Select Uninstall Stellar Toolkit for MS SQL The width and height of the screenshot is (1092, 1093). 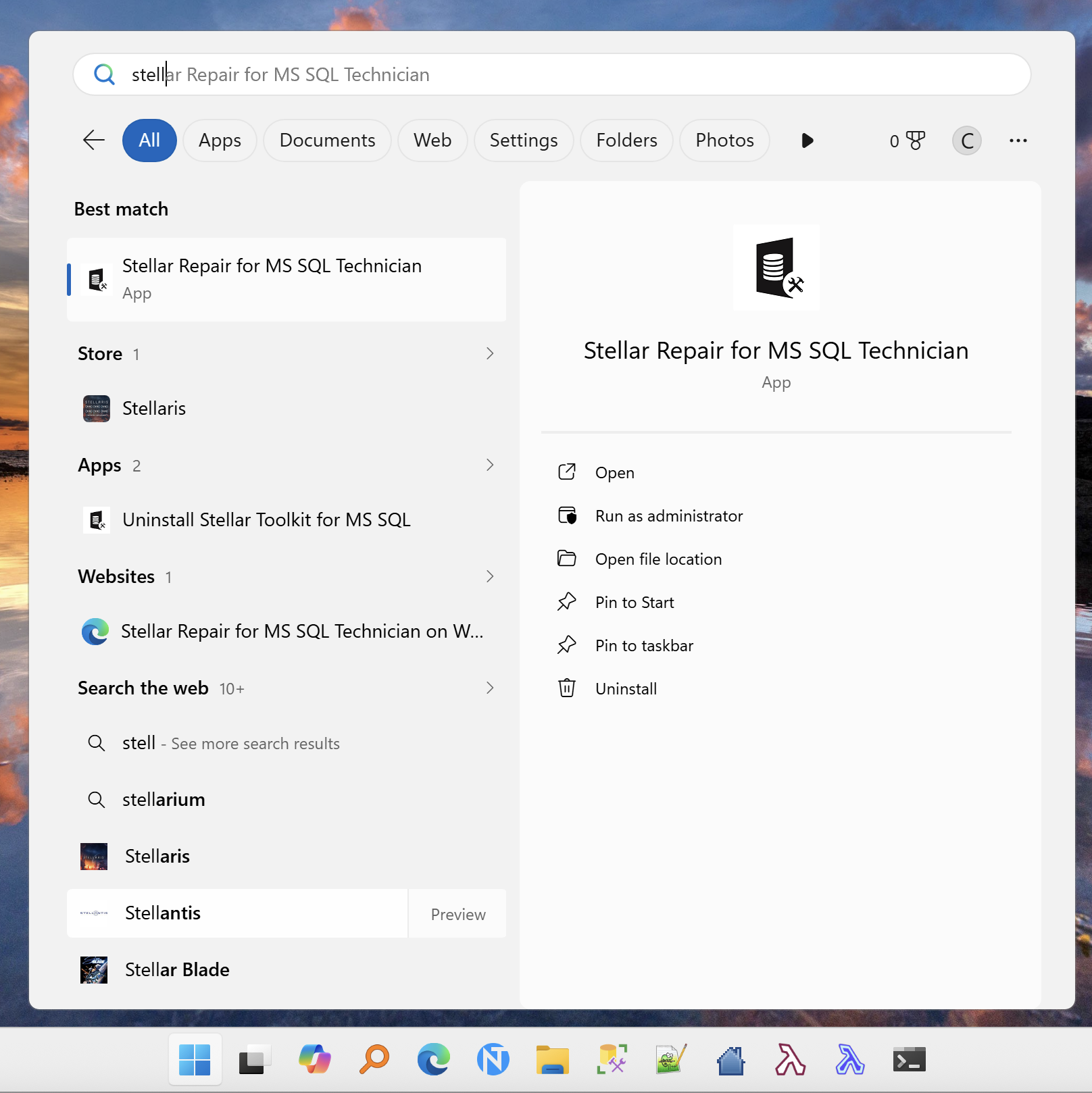click(x=287, y=520)
